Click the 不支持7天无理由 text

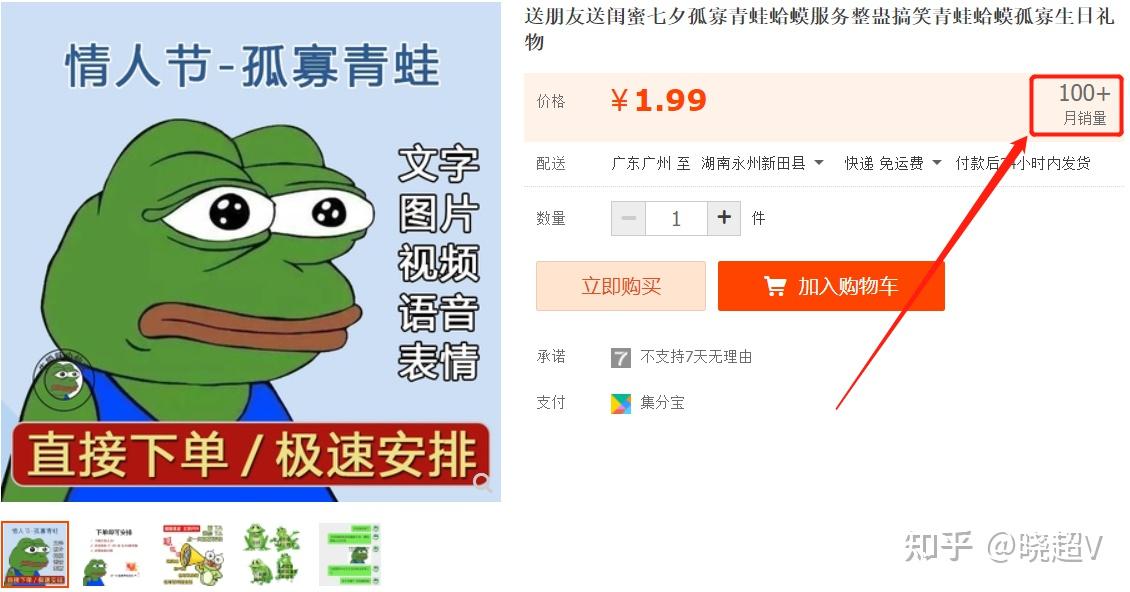[x=696, y=357]
